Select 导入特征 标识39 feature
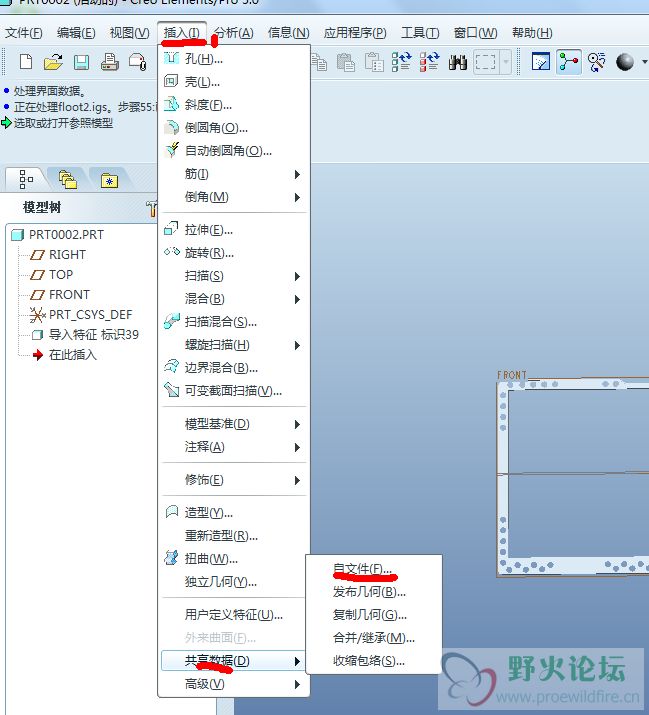The height and width of the screenshot is (715, 649). (93, 335)
